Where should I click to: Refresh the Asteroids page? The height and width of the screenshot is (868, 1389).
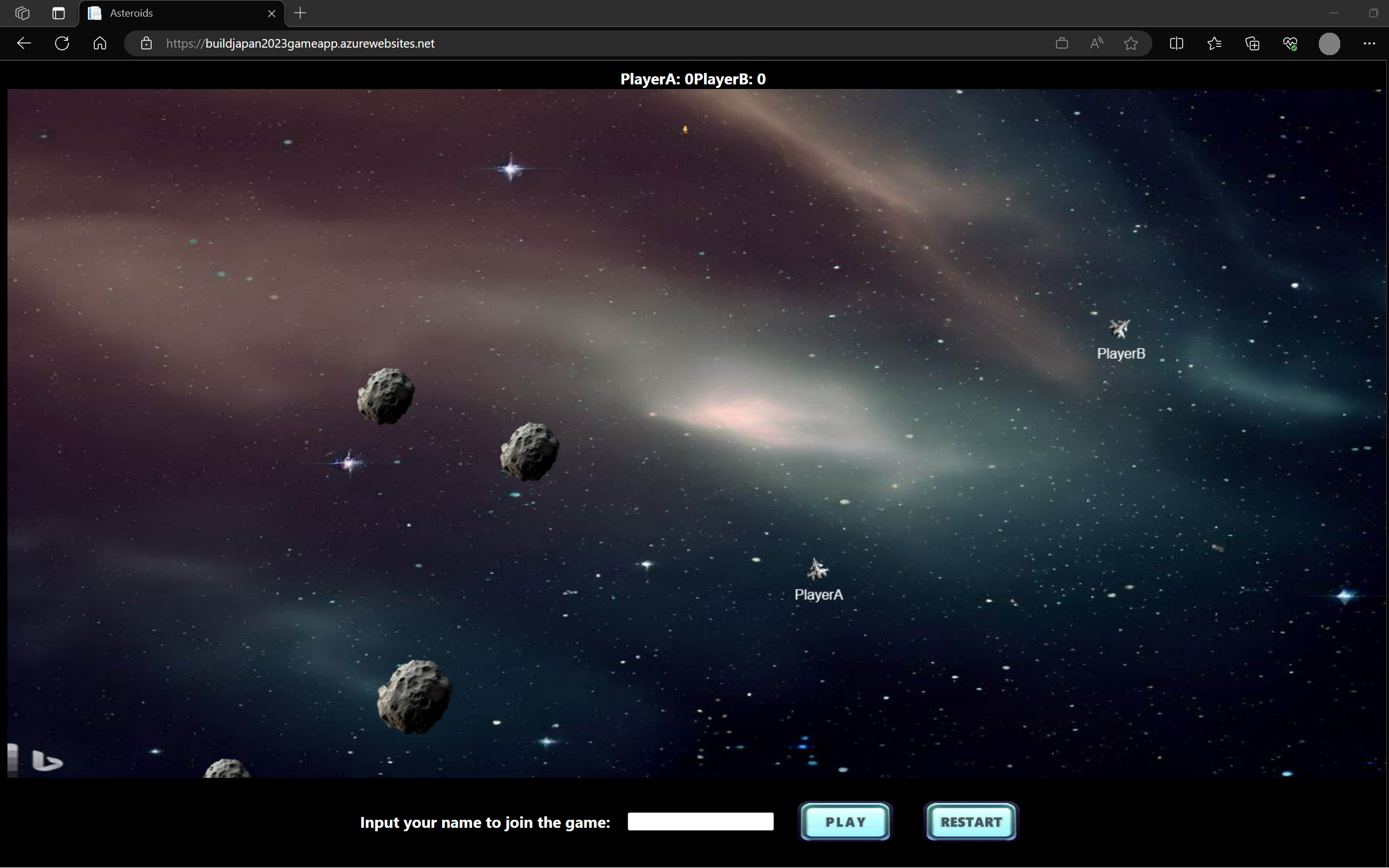coord(62,43)
